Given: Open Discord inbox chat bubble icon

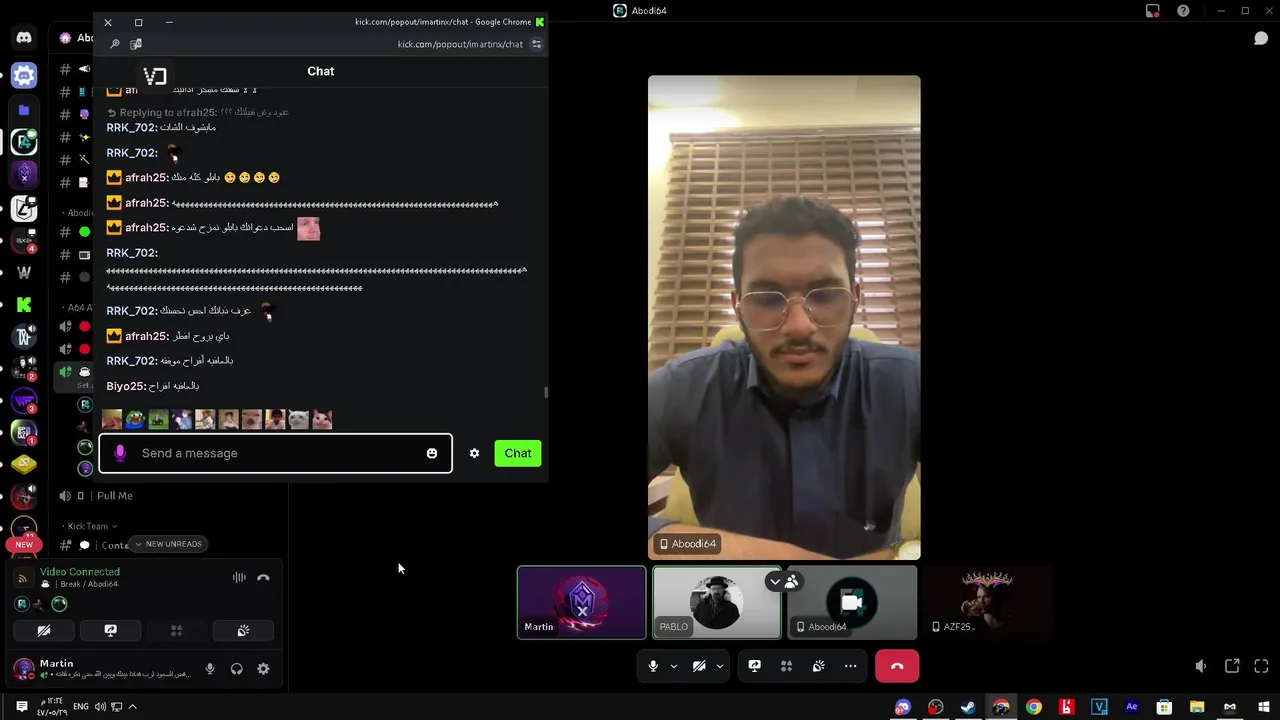Looking at the screenshot, I should (x=1261, y=38).
